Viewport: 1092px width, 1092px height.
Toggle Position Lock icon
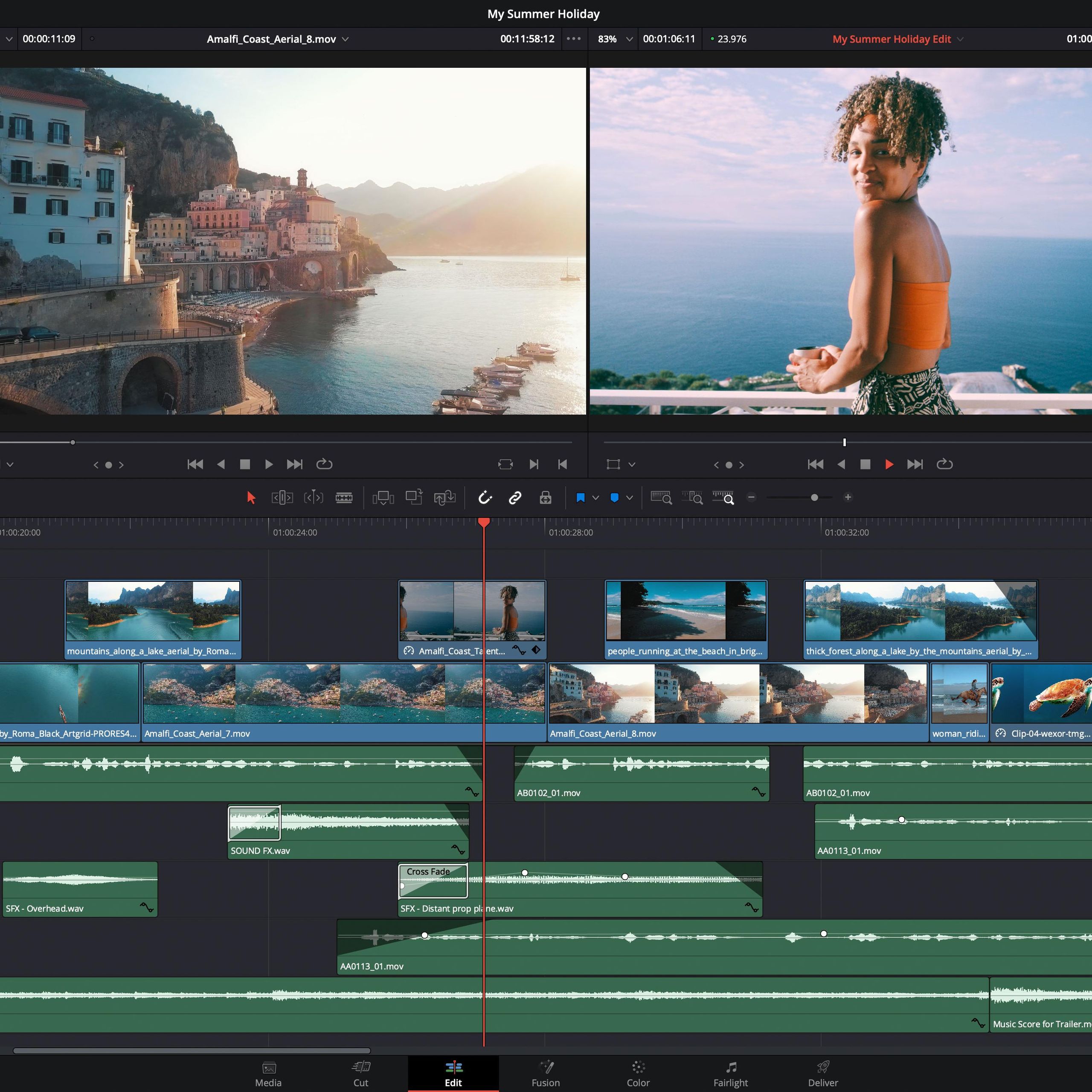(546, 497)
